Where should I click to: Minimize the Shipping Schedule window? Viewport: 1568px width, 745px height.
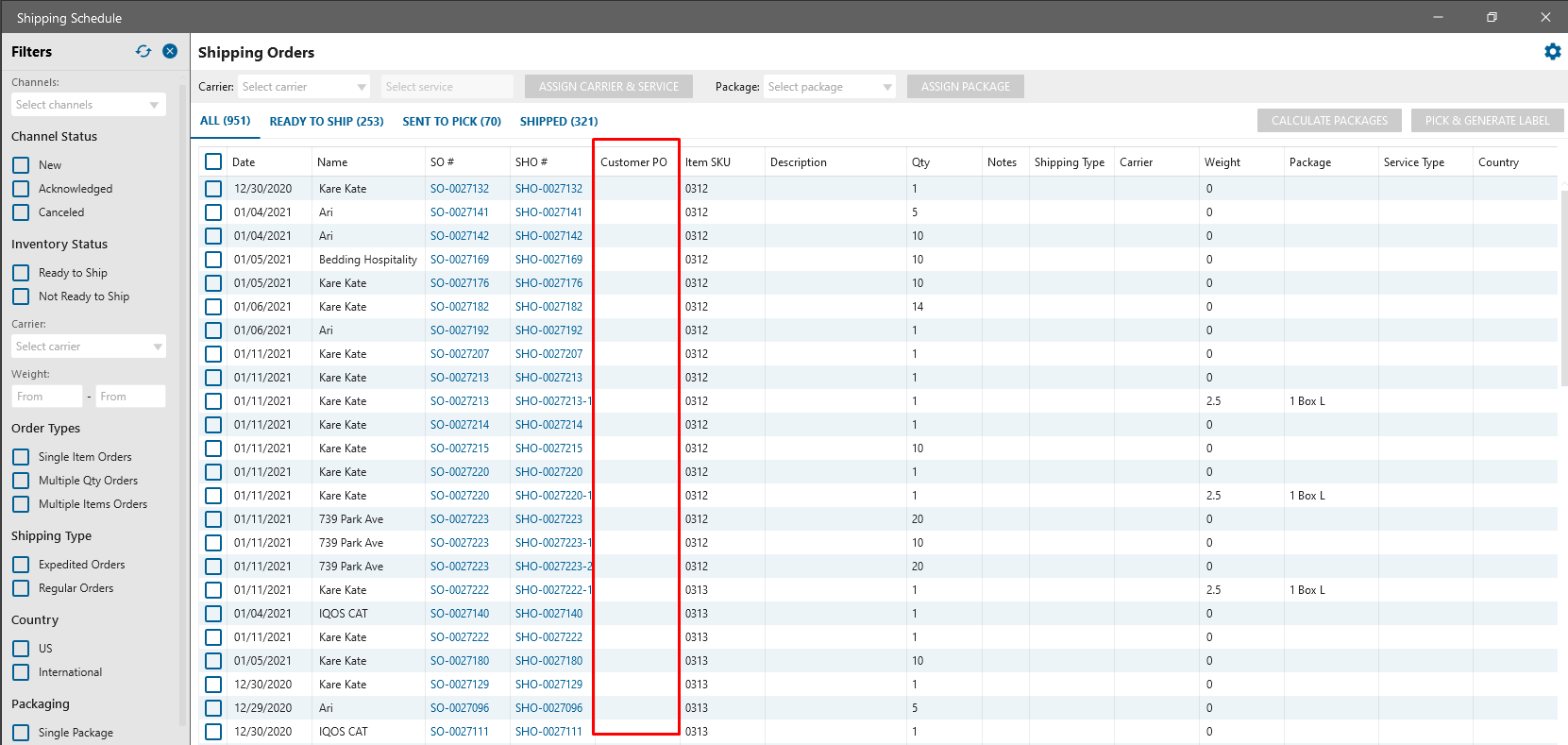[x=1438, y=17]
